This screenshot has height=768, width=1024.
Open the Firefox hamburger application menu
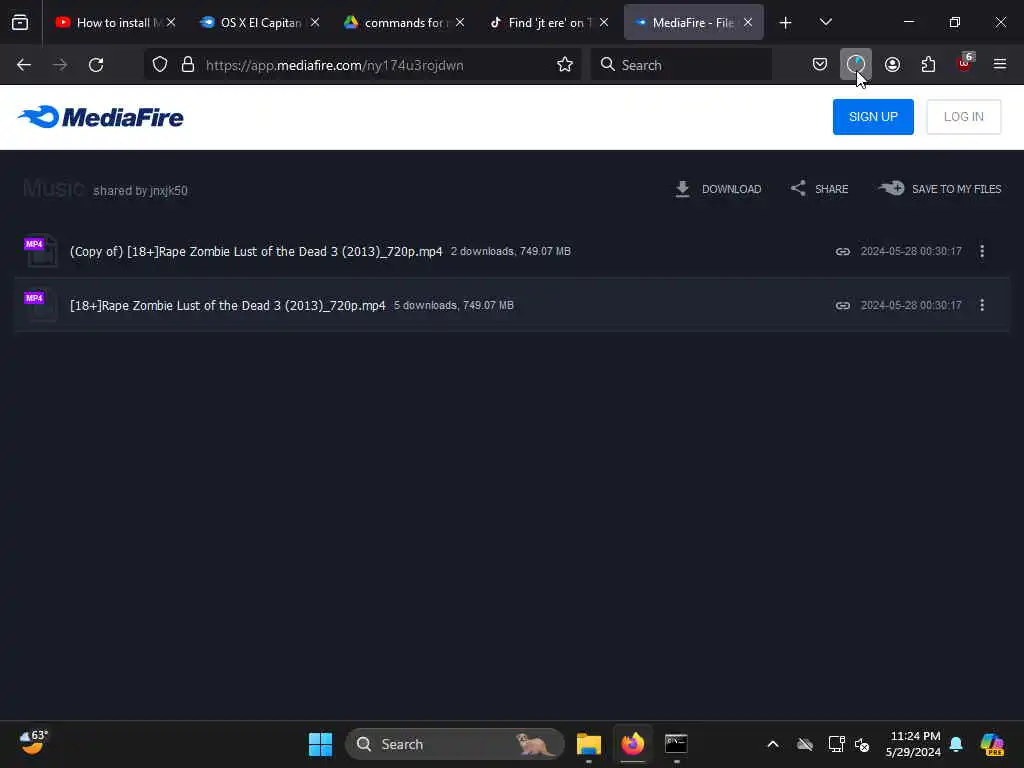click(1000, 65)
